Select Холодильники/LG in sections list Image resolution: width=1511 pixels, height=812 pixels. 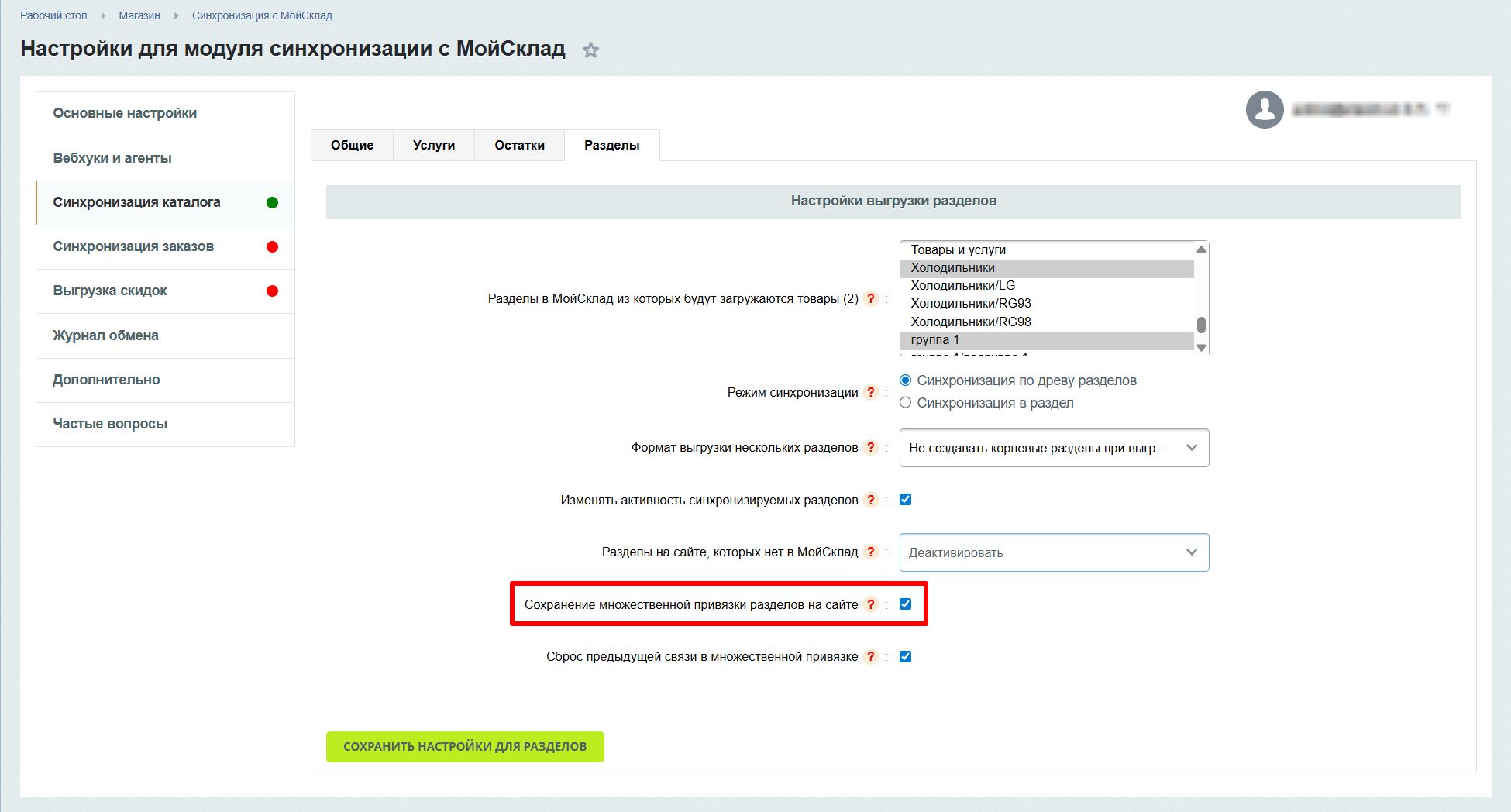point(1047,285)
